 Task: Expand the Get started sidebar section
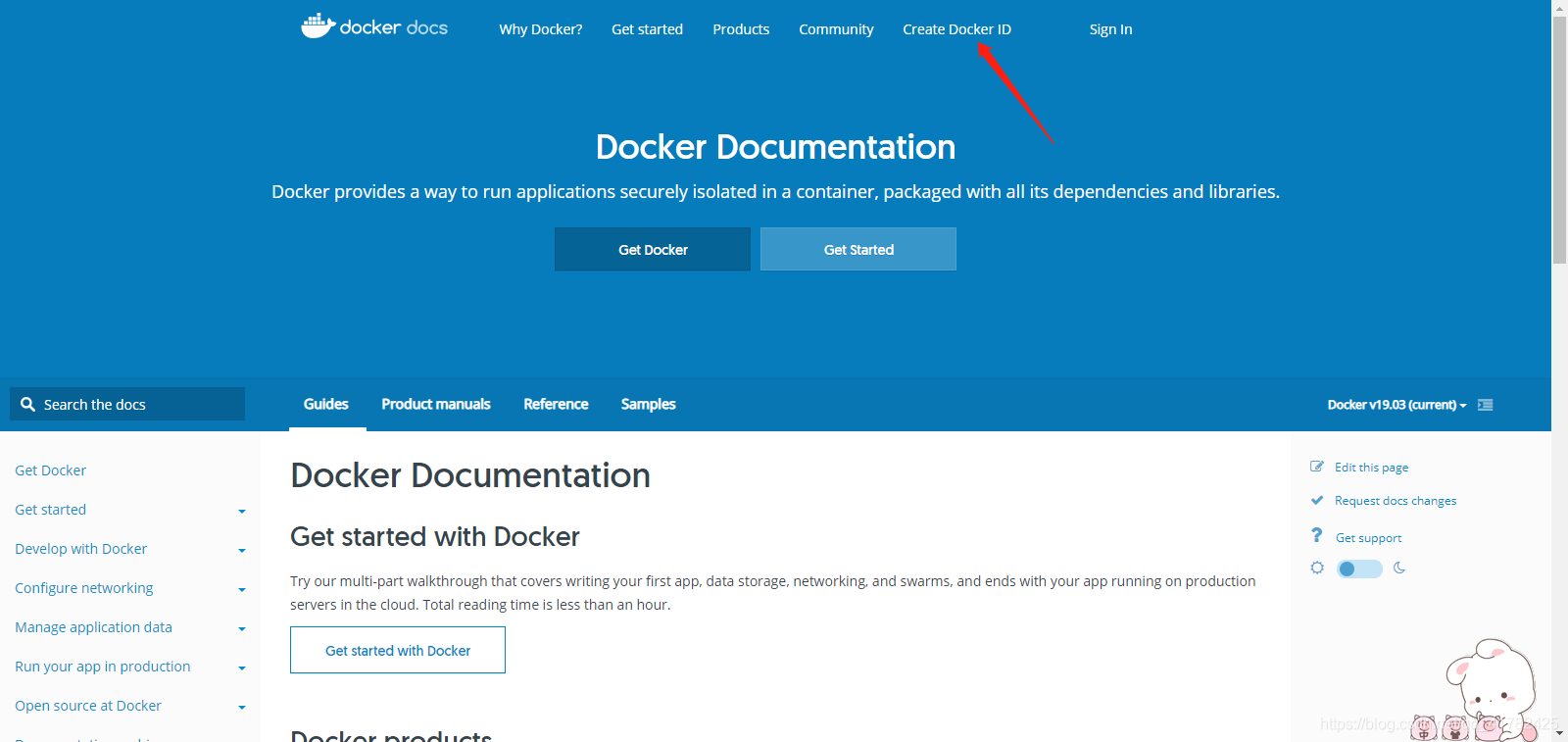[242, 512]
